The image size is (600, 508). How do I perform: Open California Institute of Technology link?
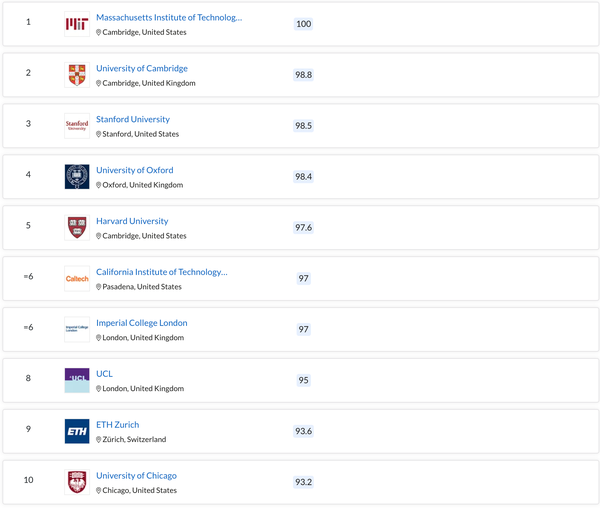pyautogui.click(x=161, y=272)
